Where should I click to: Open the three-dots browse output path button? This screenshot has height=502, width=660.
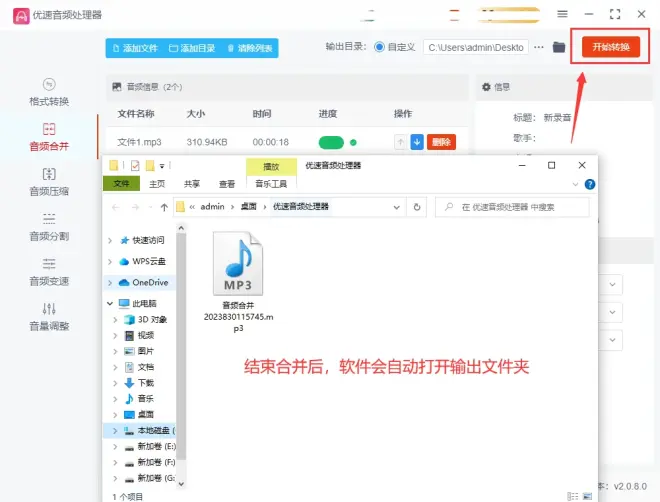pos(539,47)
